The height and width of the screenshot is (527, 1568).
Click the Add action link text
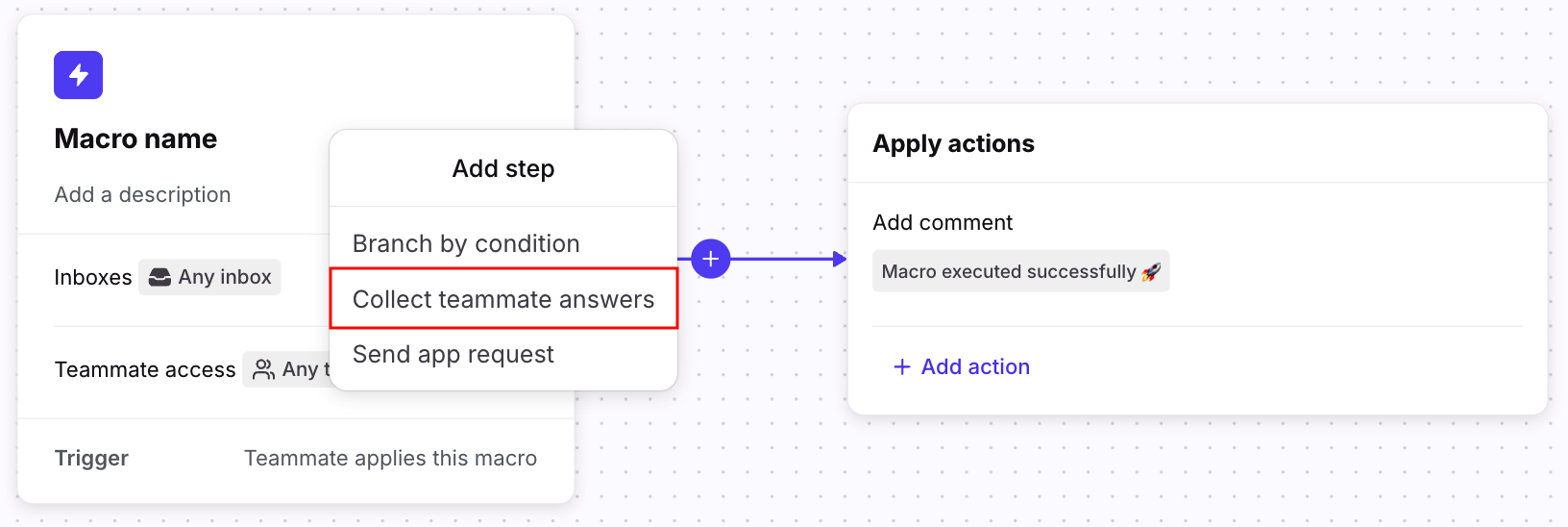974,366
